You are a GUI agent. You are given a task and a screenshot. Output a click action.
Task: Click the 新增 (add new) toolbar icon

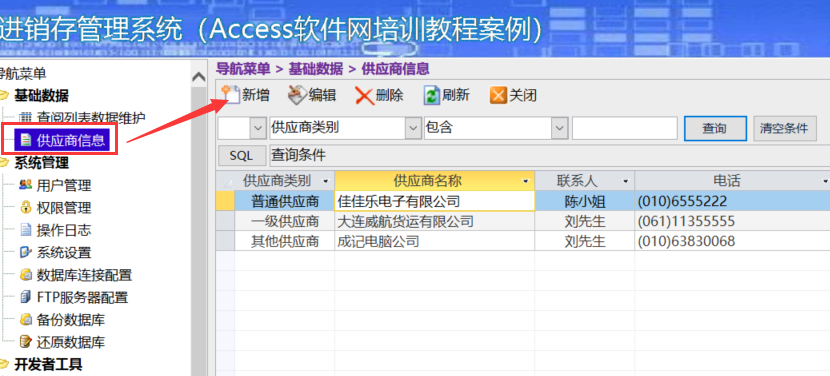click(x=231, y=95)
